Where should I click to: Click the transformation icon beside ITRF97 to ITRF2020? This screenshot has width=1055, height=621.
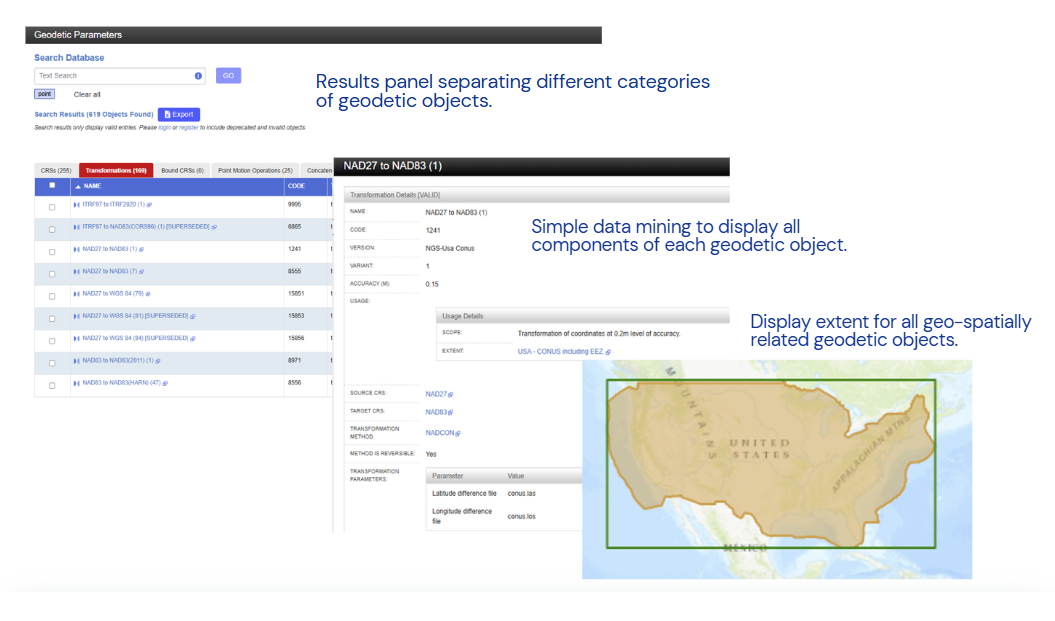(77, 204)
